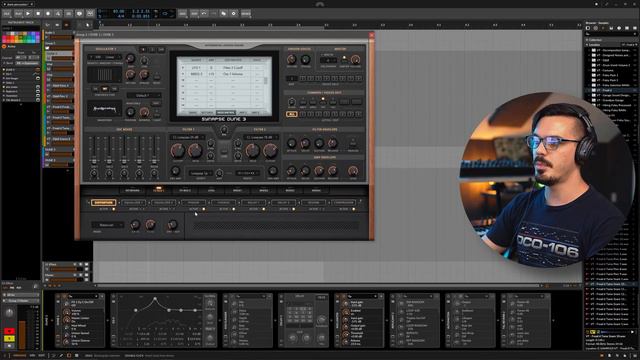This screenshot has width=640, height=360.
Task: Select the MOD MATRIX tab in the display
Action: [226, 113]
